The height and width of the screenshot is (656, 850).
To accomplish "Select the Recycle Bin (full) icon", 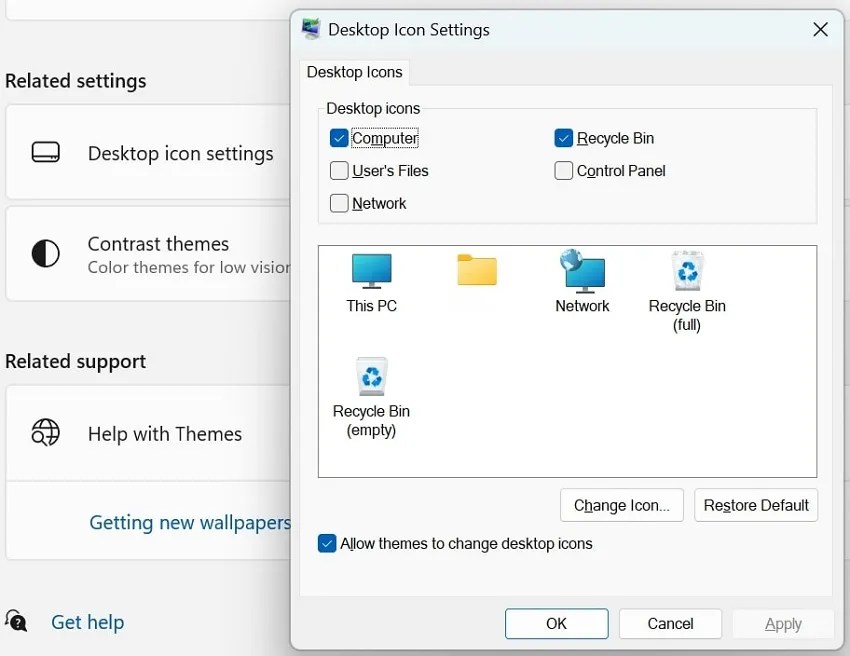I will [x=687, y=271].
